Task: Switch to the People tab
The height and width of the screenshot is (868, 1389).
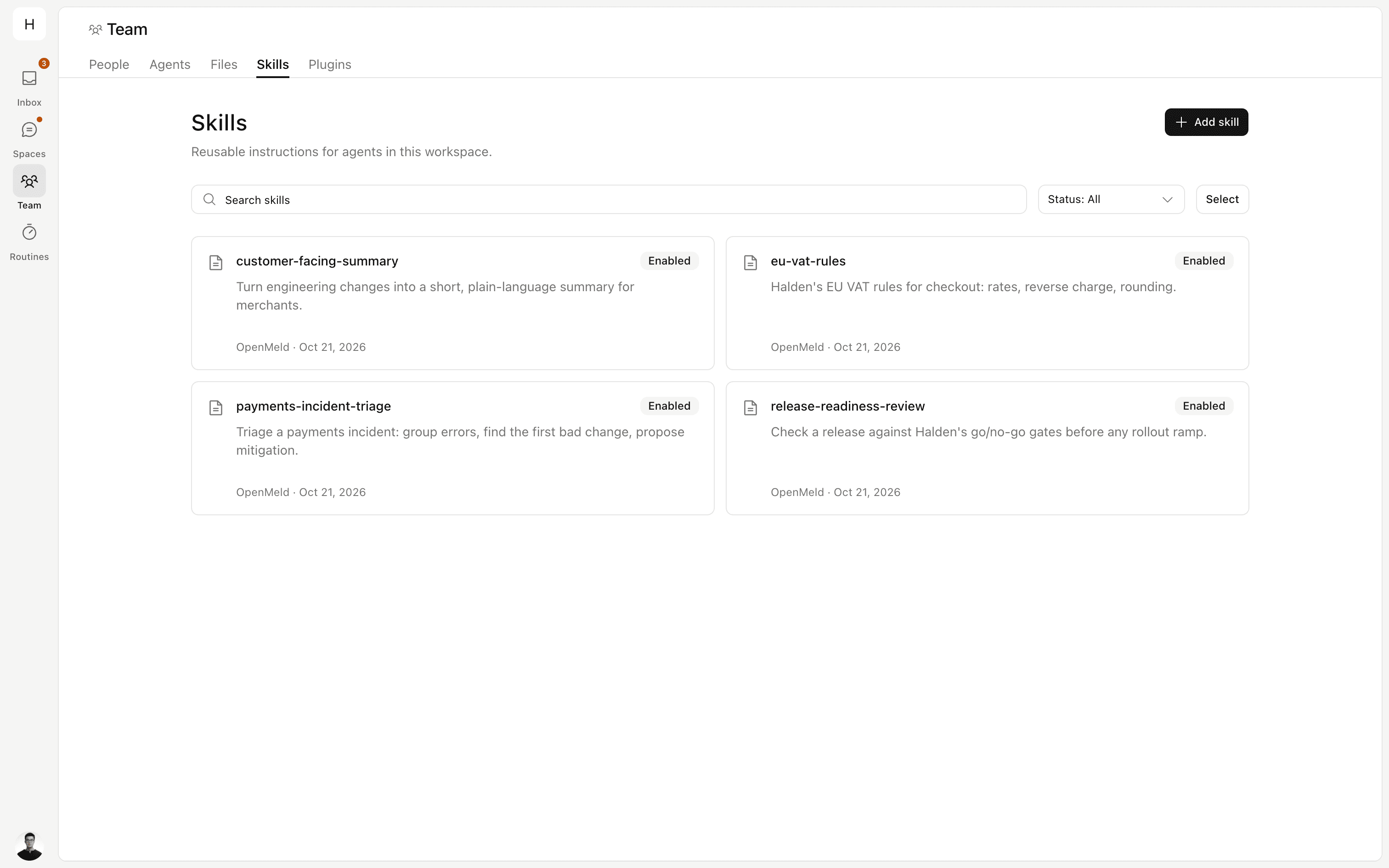Action: point(109,64)
